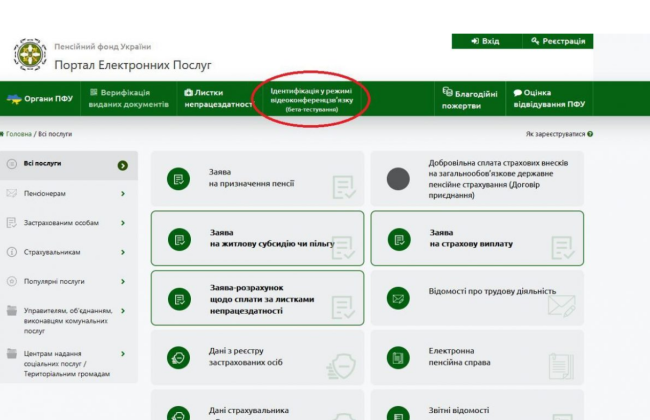This screenshot has height=420, width=650.
Task: Open Заява на житлову субсидію чи пільгу card
Action: [x=257, y=238]
